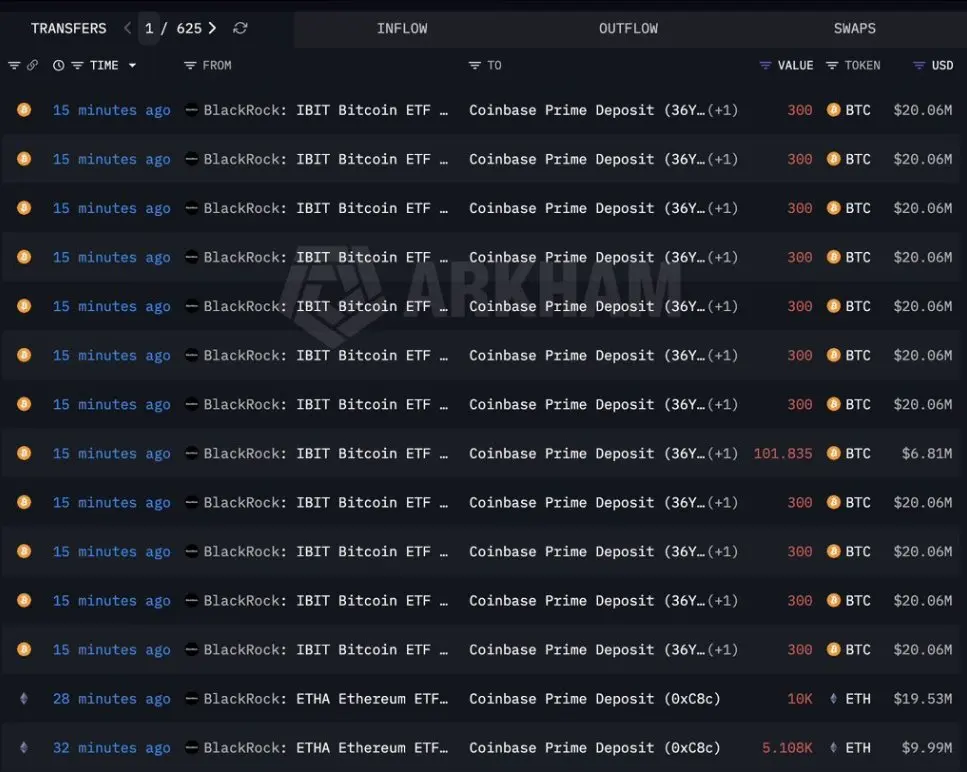Switch to the SWAPS tab
This screenshot has width=967, height=772.
[x=855, y=28]
